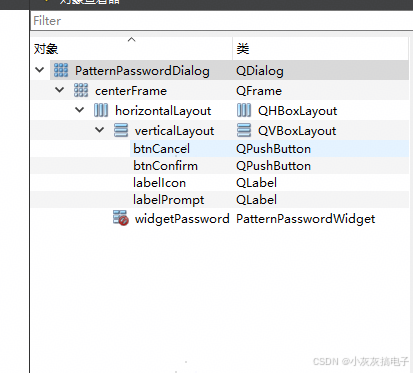This screenshot has width=413, height=373.
Task: Click the grid icon beside PatternPasswordDialog
Action: 61,70
